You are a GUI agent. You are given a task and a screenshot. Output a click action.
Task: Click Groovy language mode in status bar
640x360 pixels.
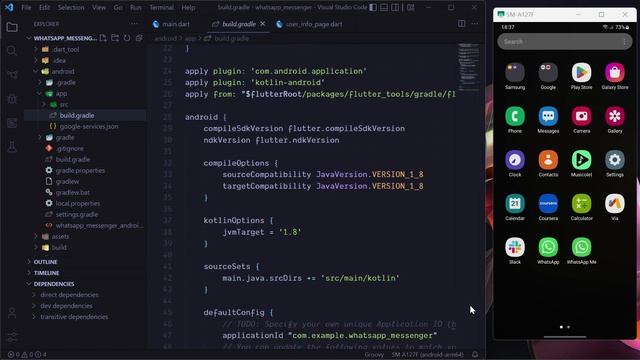[374, 355]
